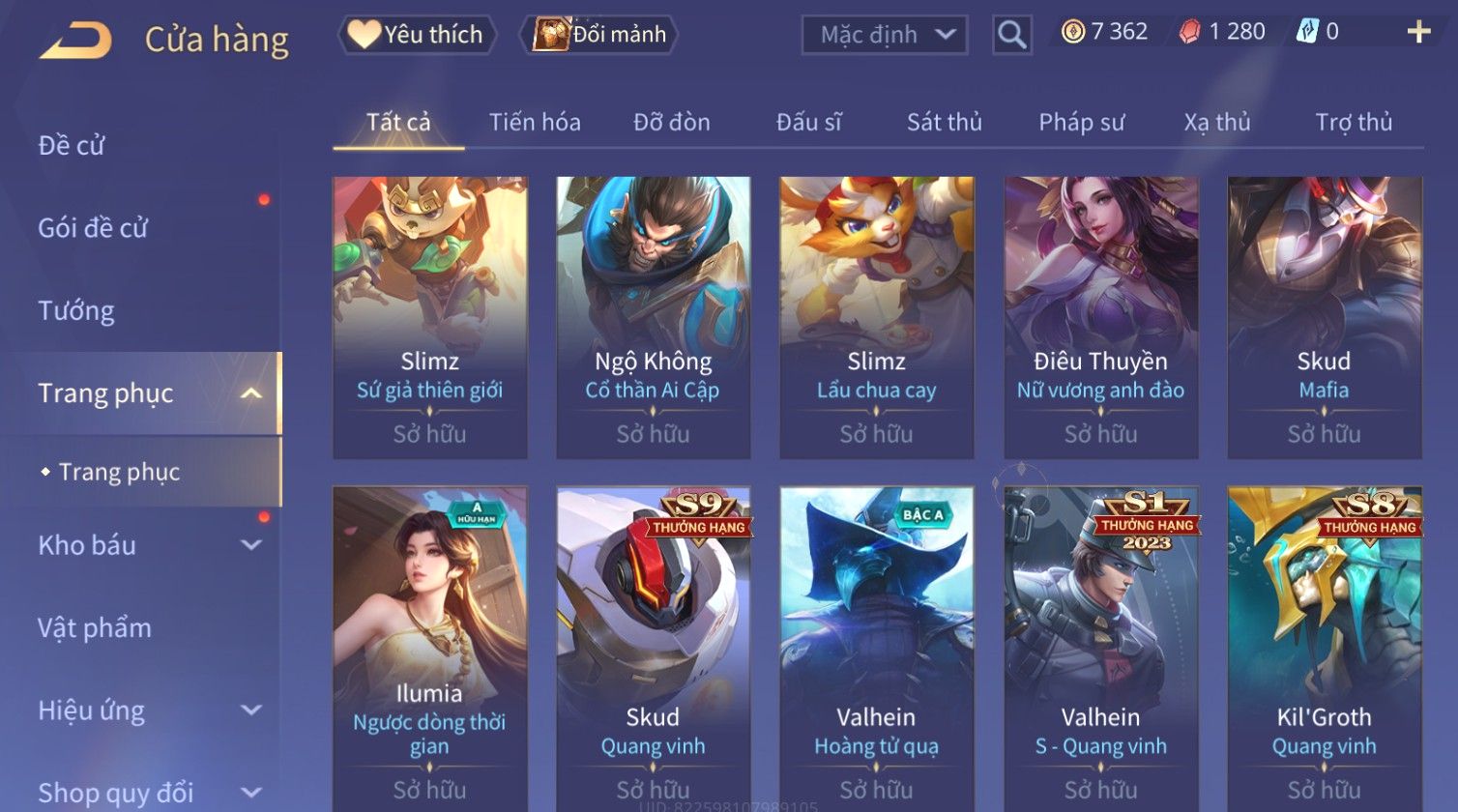Switch to the Sát thủ tab
The height and width of the screenshot is (812, 1458).
click(x=944, y=122)
